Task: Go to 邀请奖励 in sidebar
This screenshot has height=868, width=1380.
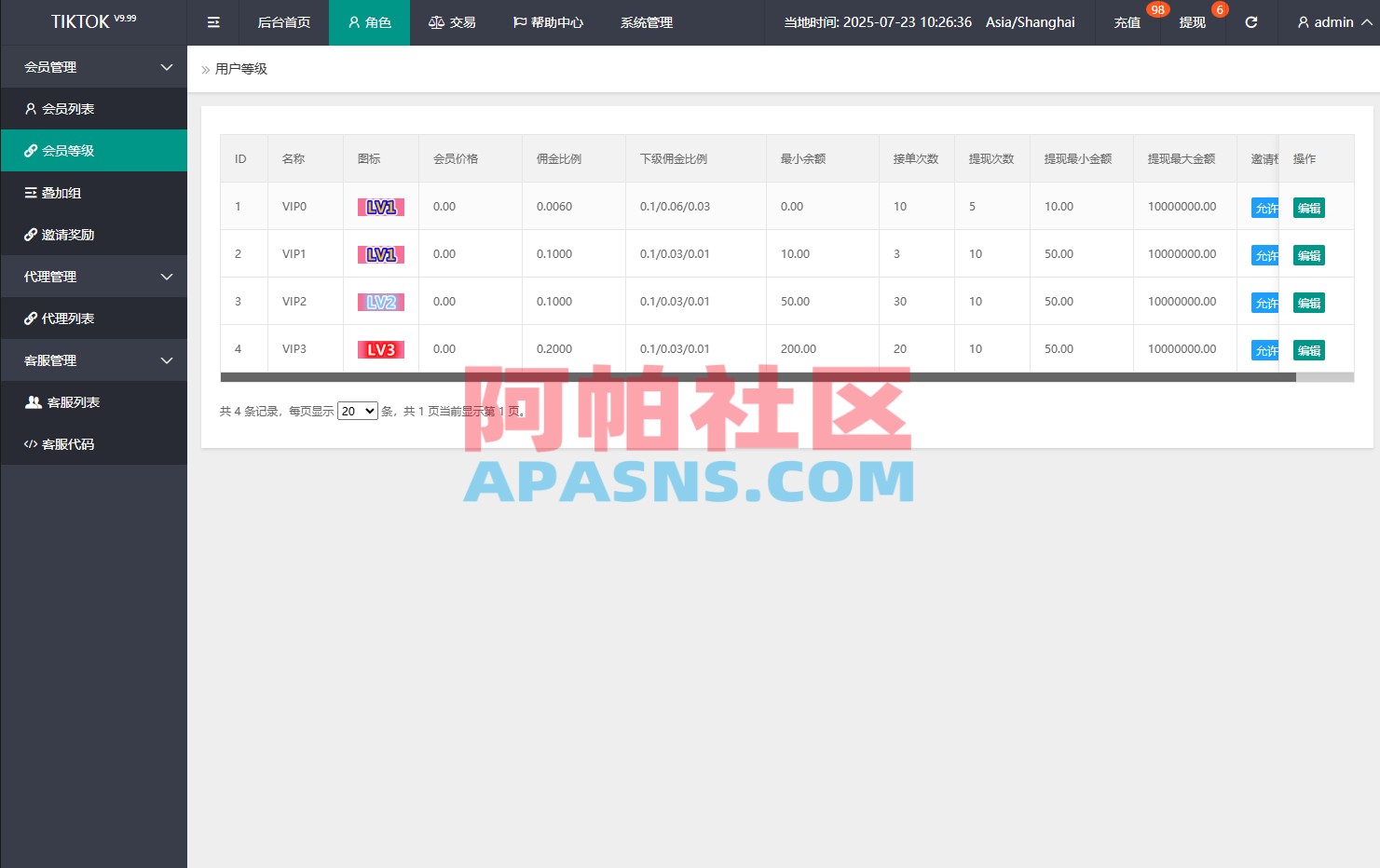Action: point(93,235)
